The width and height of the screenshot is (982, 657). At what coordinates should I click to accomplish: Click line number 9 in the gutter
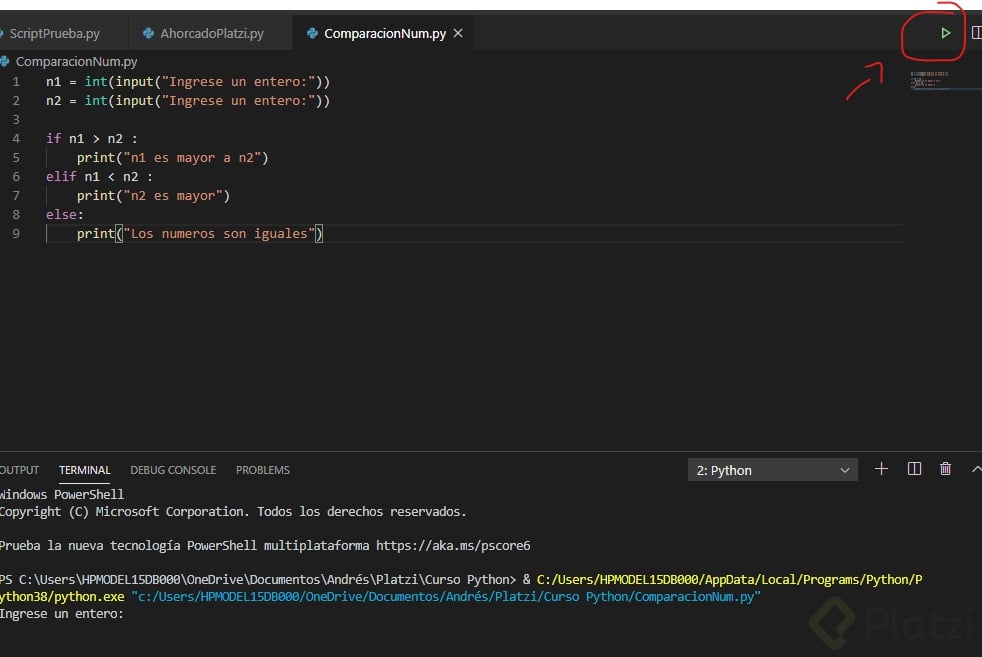click(16, 234)
